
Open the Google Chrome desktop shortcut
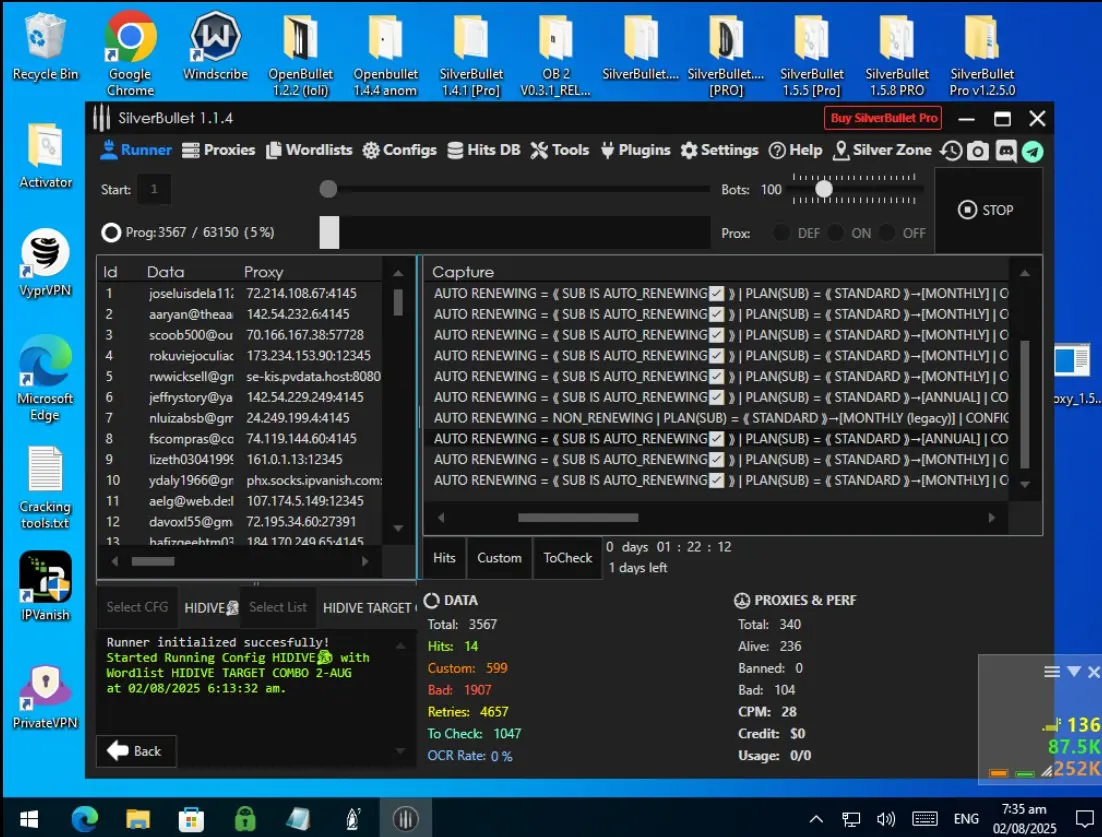(130, 53)
